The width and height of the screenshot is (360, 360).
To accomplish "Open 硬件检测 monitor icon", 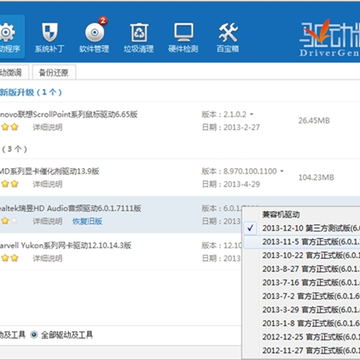I will [183, 32].
